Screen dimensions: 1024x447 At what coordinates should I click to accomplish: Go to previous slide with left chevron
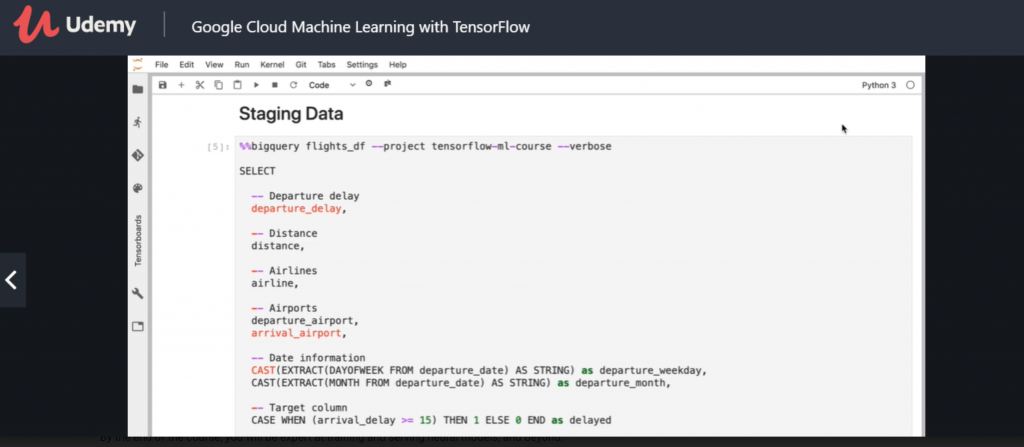click(12, 280)
